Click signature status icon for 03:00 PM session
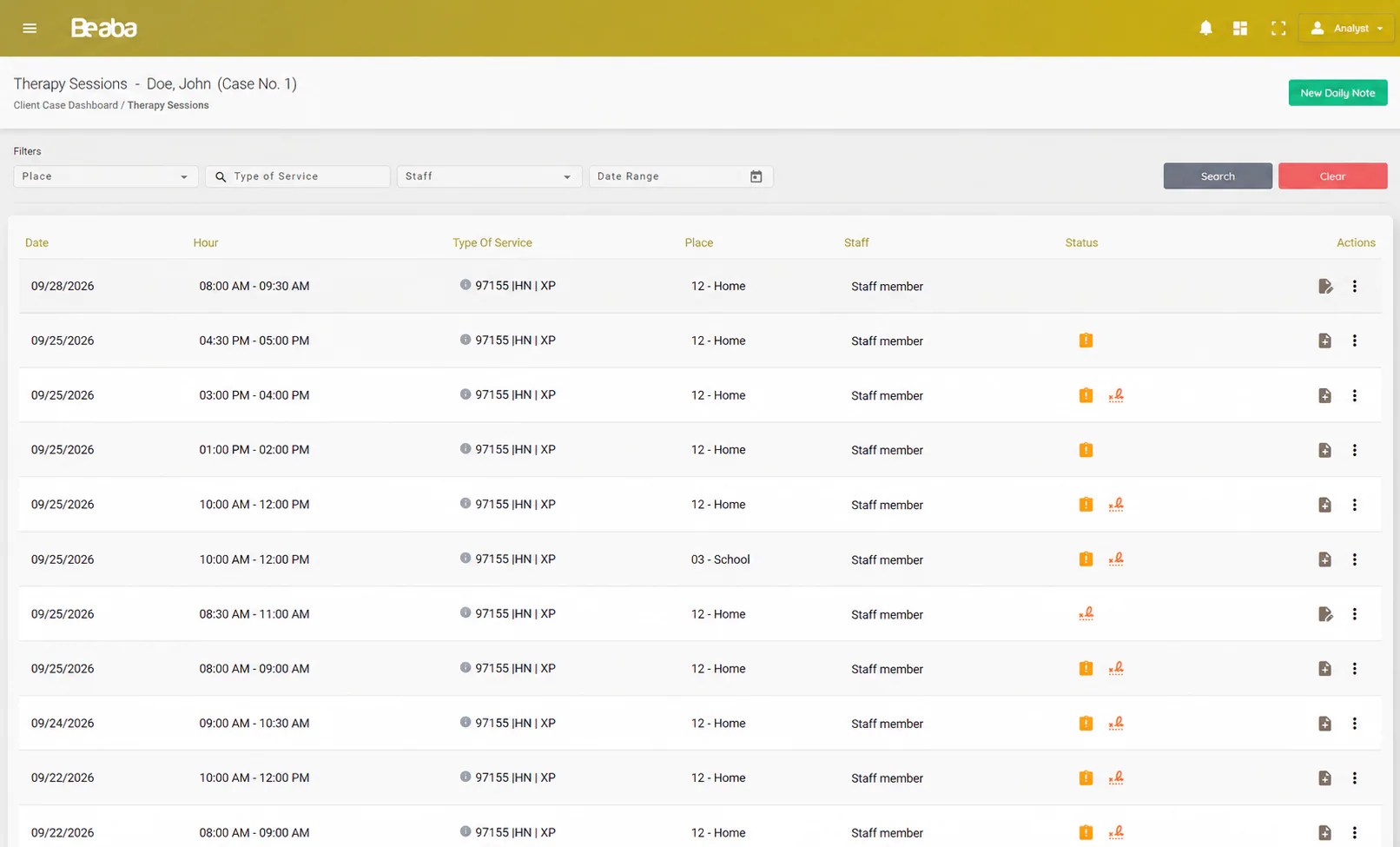The height and width of the screenshot is (847, 1400). 1116,395
